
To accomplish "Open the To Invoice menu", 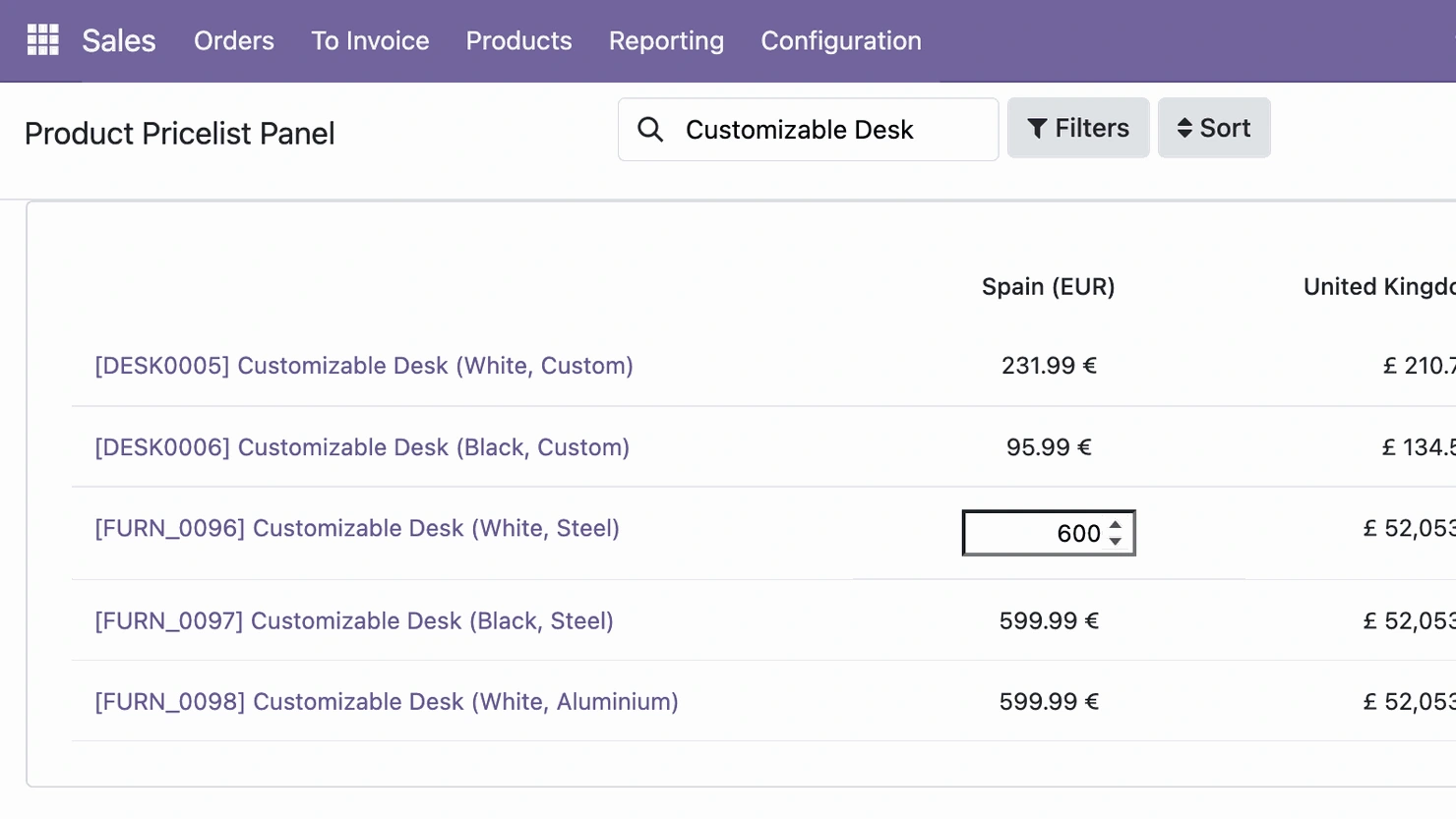I will coord(370,41).
